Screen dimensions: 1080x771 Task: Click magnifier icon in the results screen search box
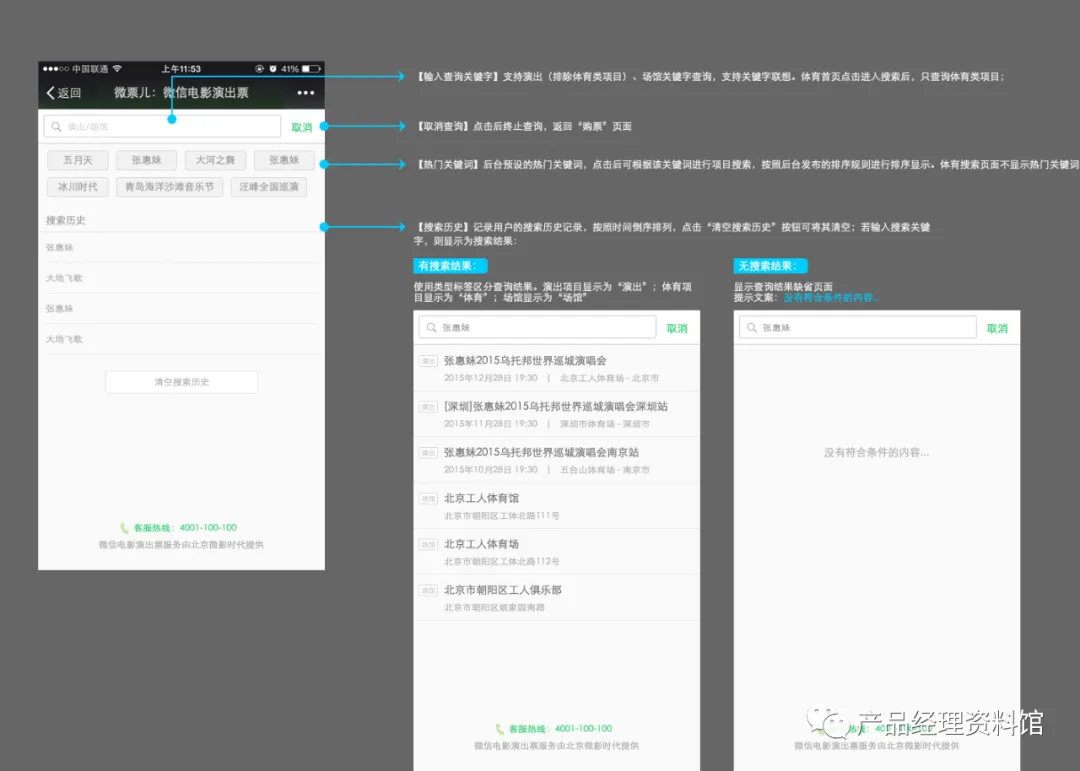click(x=431, y=328)
